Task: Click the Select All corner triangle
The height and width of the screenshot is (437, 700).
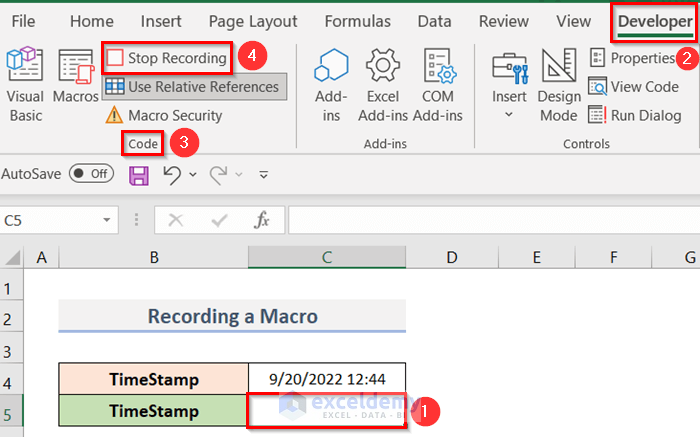Action: pyautogui.click(x=12, y=258)
